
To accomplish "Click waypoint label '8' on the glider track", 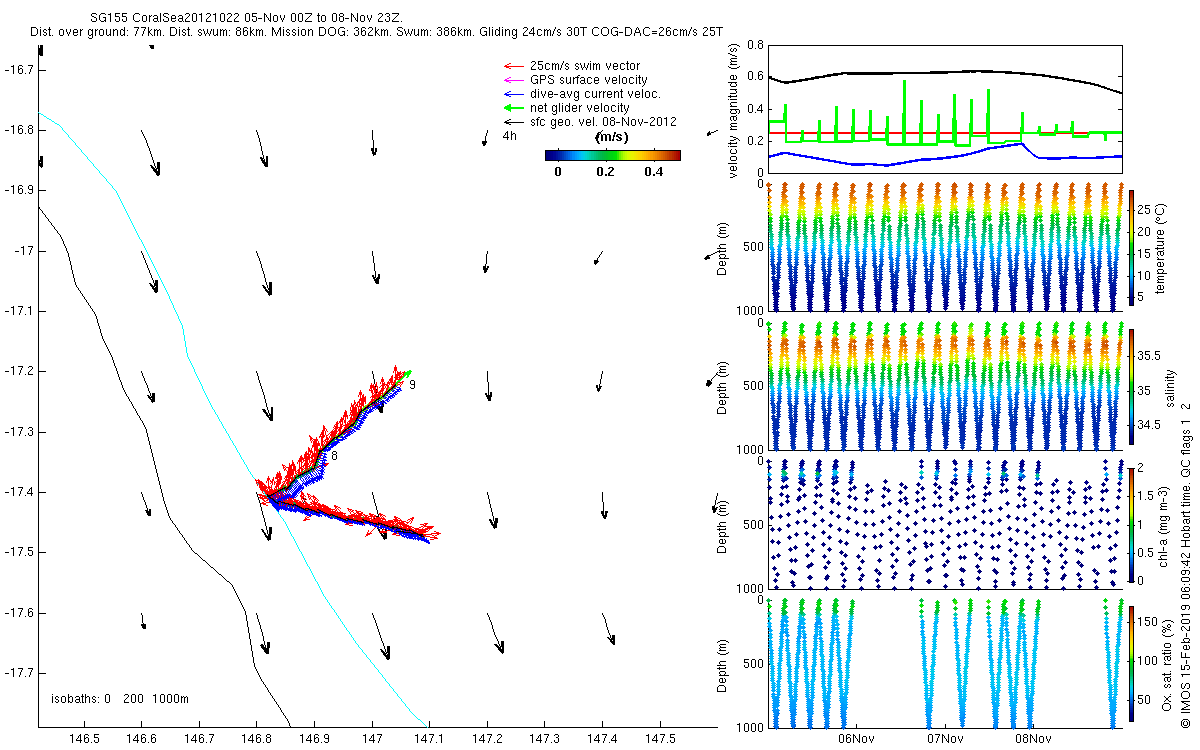I will pyautogui.click(x=334, y=456).
